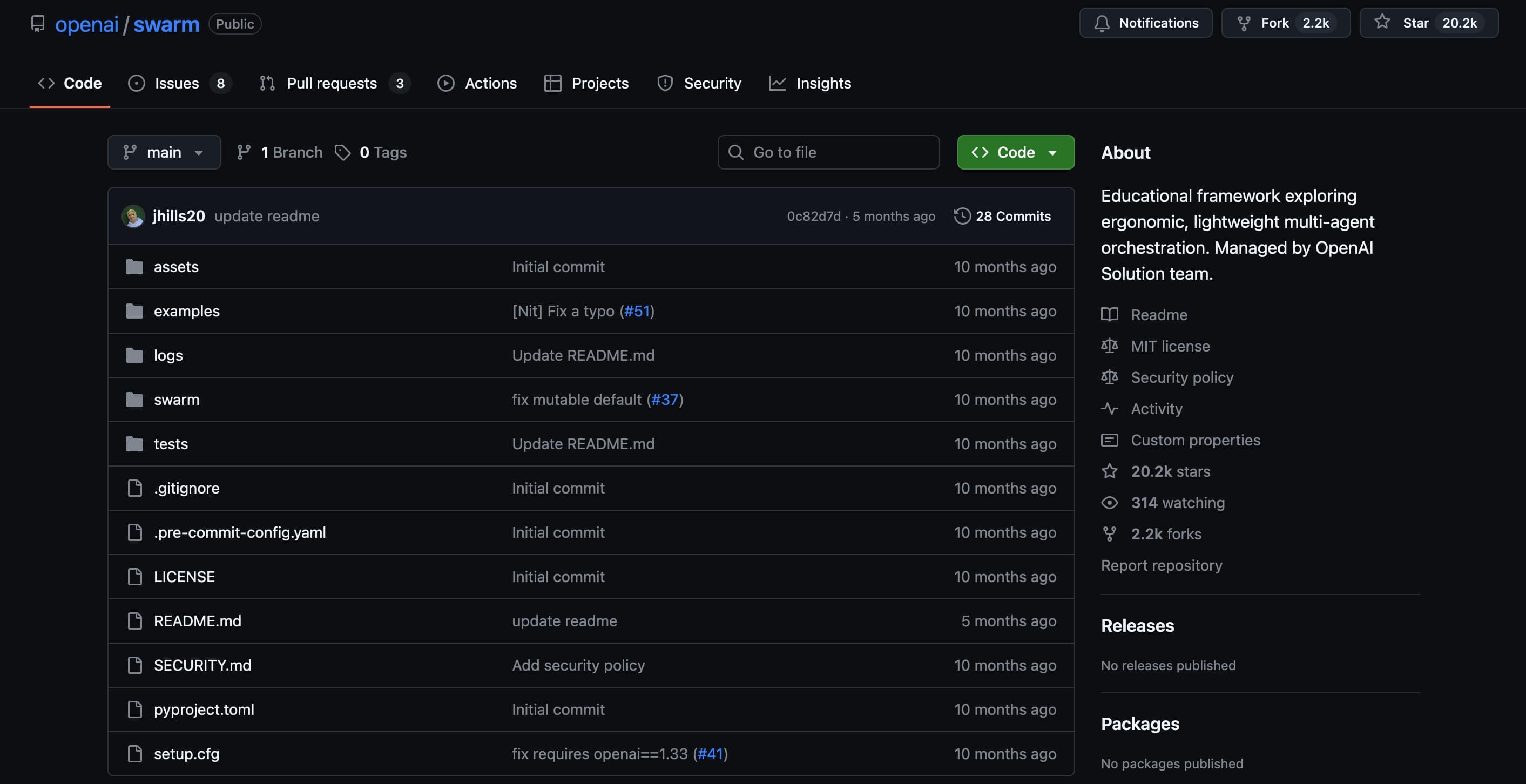
Task: Open the README.md file
Action: coord(197,620)
